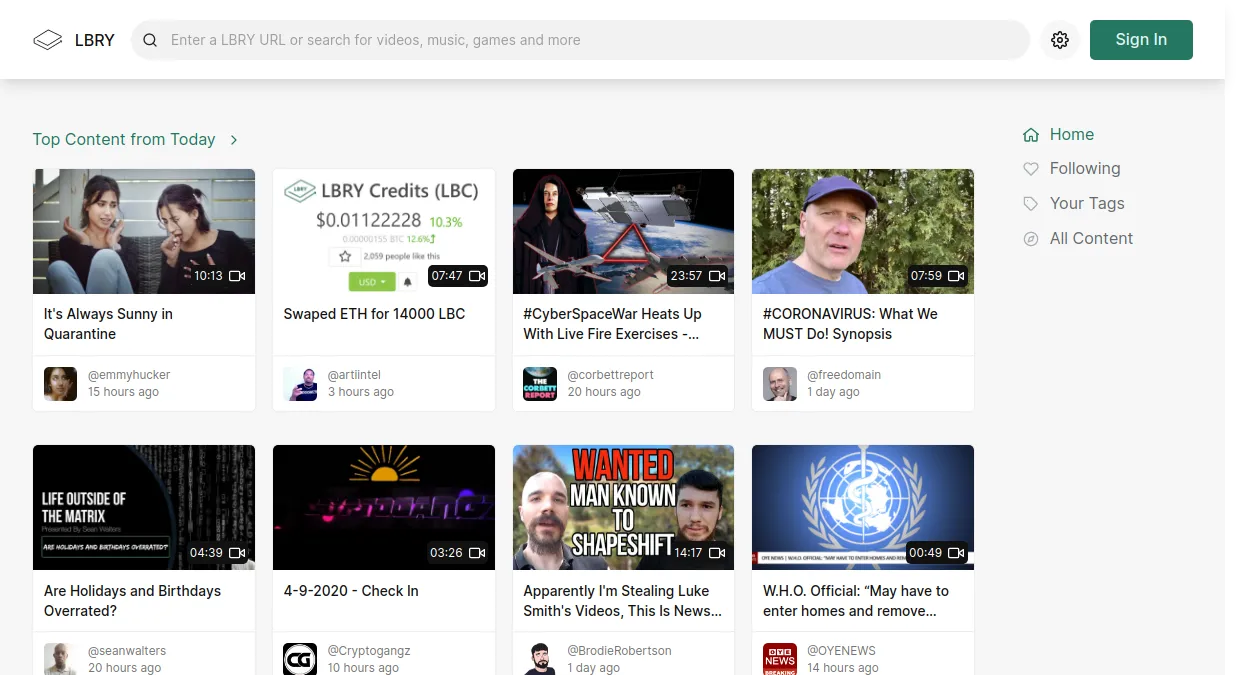Click title '#CyberSpaceWar Heats Up With Live Fire'
Image resolution: width=1240 pixels, height=675 pixels.
click(612, 324)
